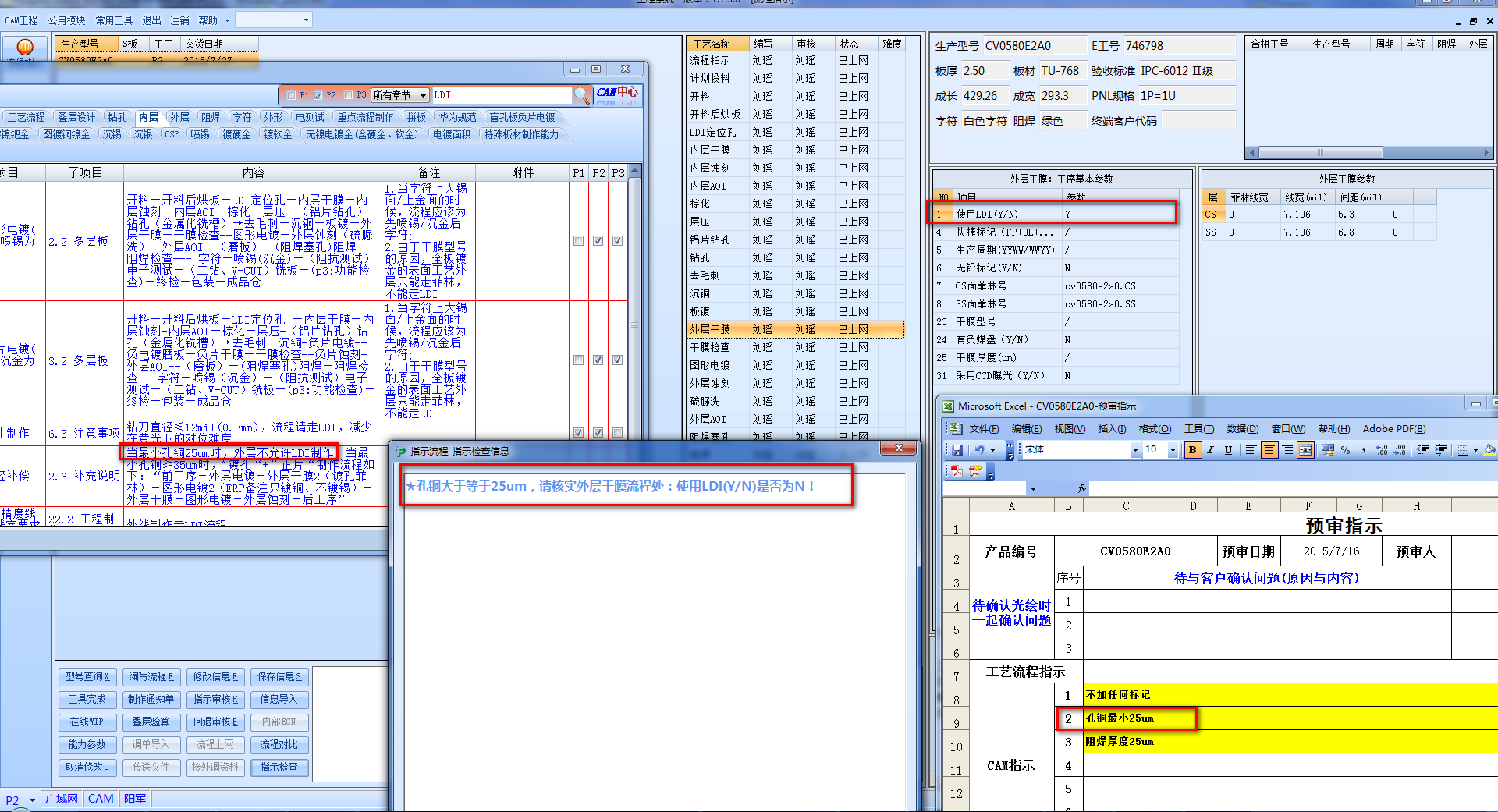Toggle P1 checkbox in 3.2 多层板 row
This screenshot has height=812, width=1498.
(578, 360)
